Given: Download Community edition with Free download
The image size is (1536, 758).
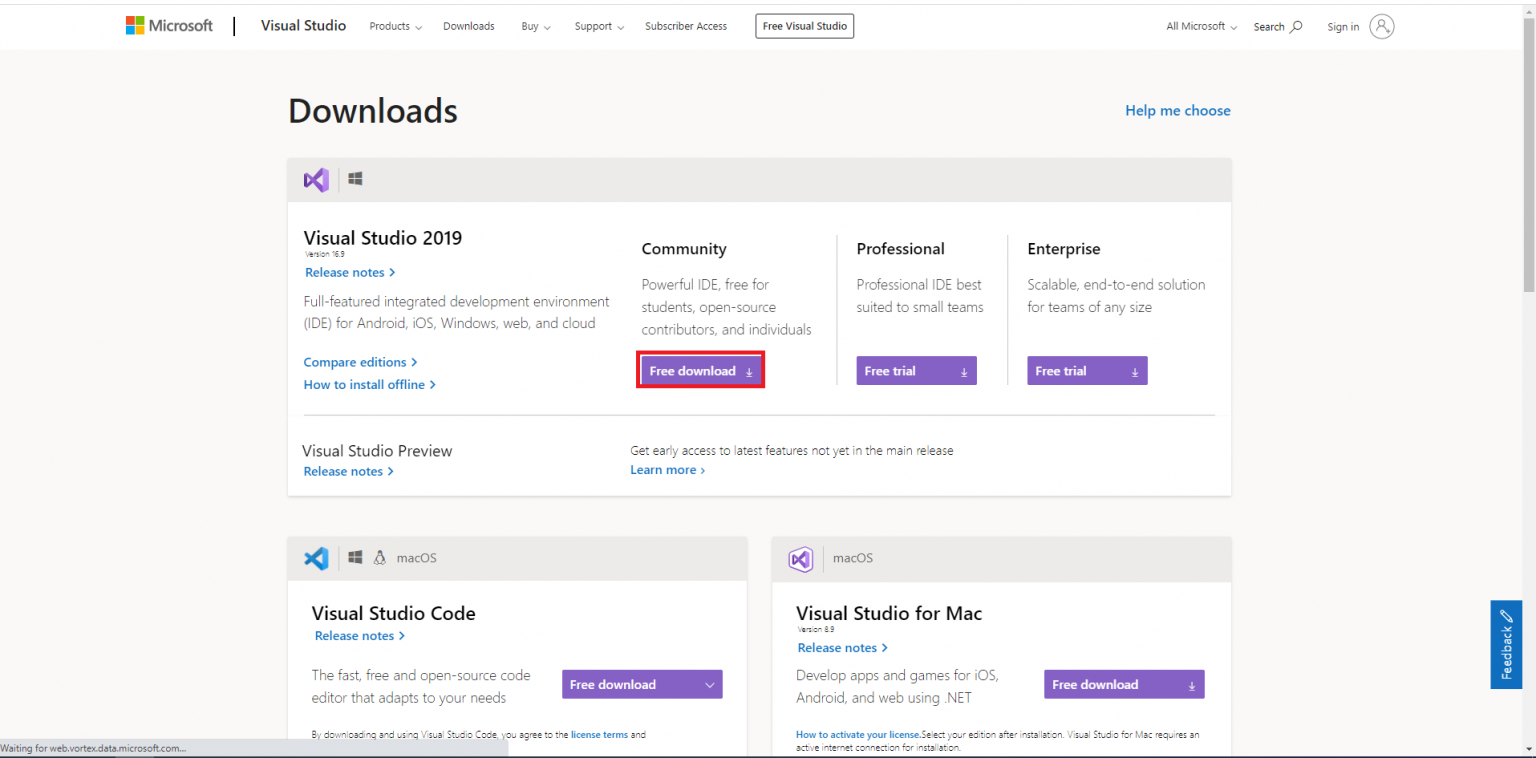Looking at the screenshot, I should [701, 371].
